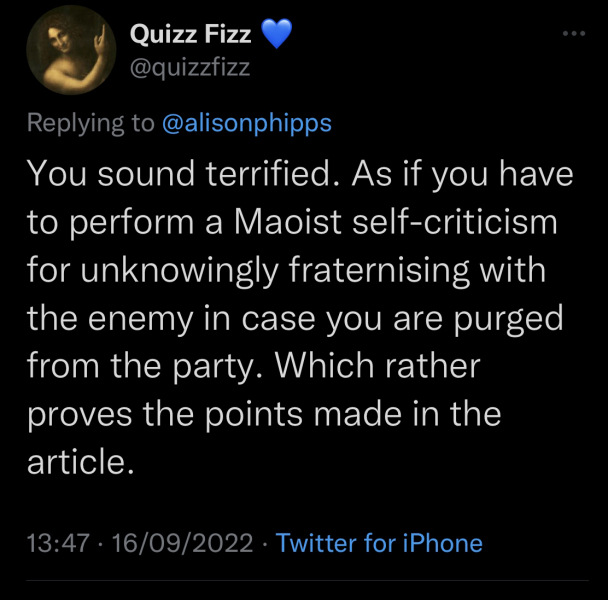This screenshot has width=608, height=600.
Task: Click the "Replying to" label
Action: pos(89,123)
